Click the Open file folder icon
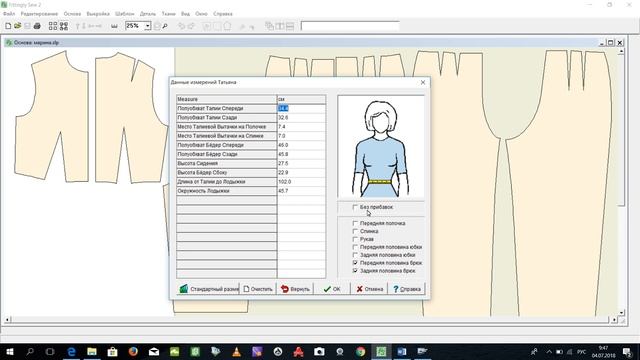The width and height of the screenshot is (640, 360). point(18,26)
